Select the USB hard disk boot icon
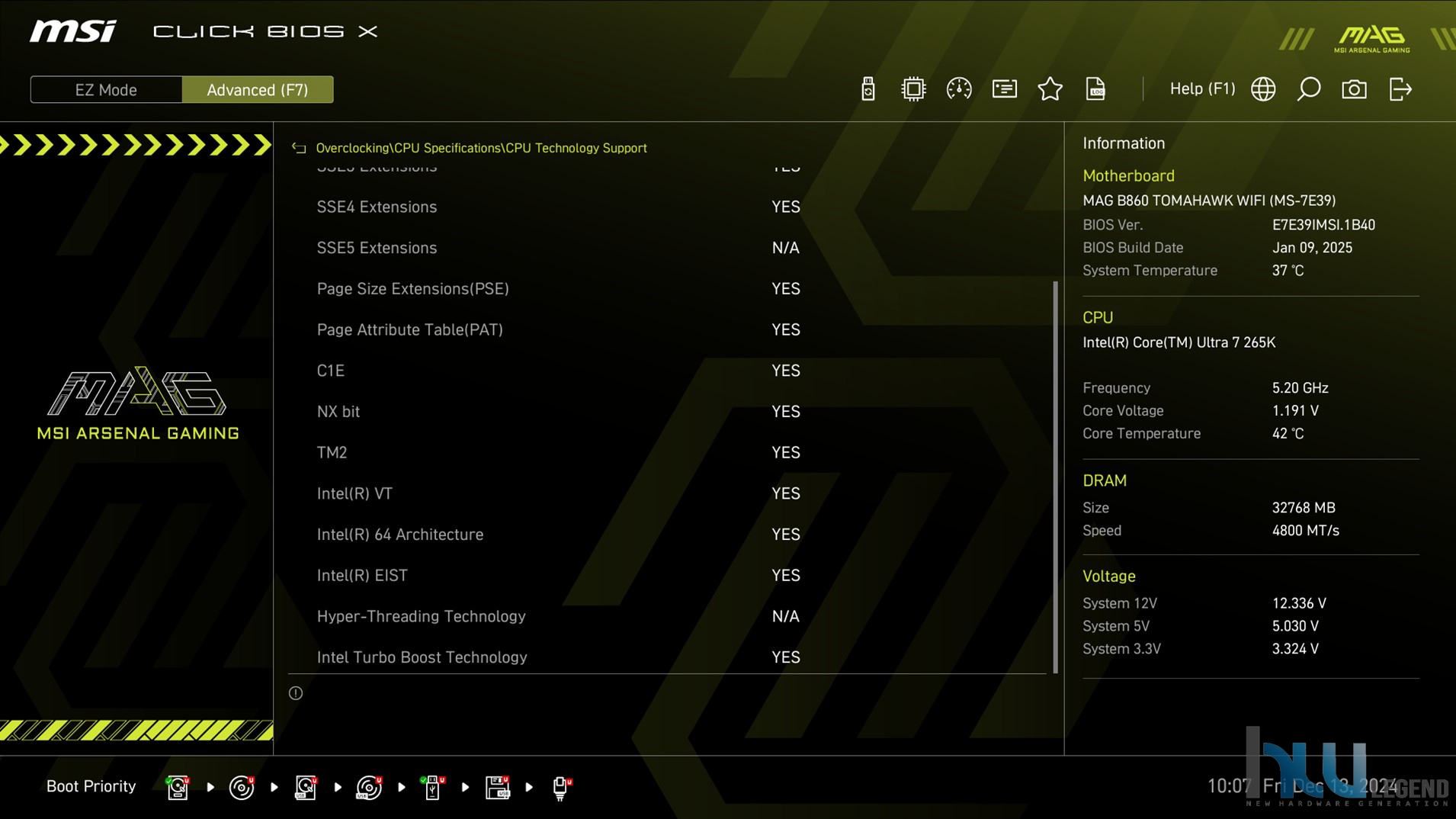This screenshot has width=1456, height=819. tap(306, 787)
